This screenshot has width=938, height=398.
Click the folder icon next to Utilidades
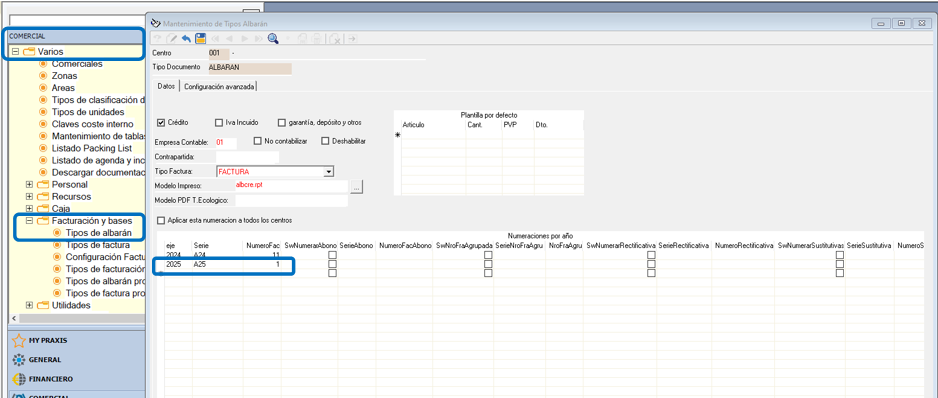[x=42, y=305]
